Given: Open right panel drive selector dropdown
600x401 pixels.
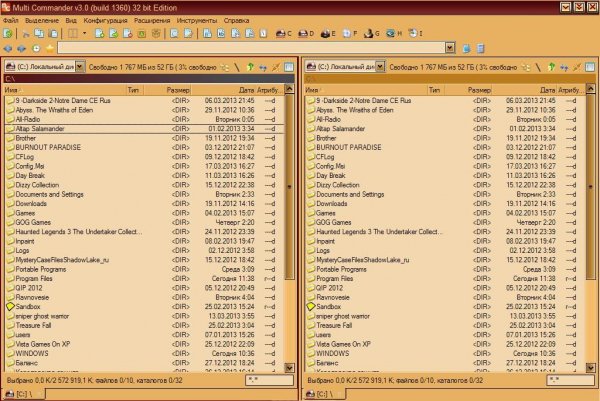Looking at the screenshot, I should (380, 67).
